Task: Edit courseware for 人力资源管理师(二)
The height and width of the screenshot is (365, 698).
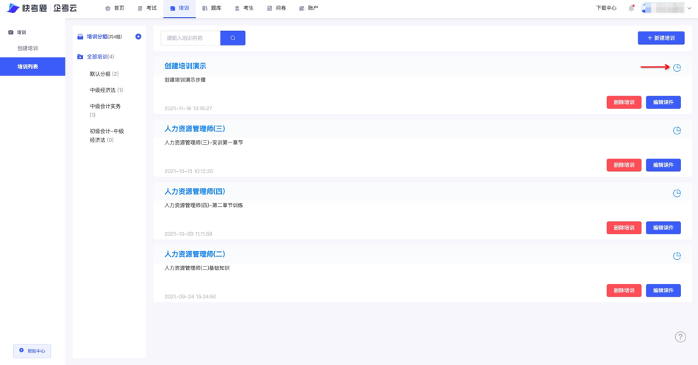Action: pos(663,291)
